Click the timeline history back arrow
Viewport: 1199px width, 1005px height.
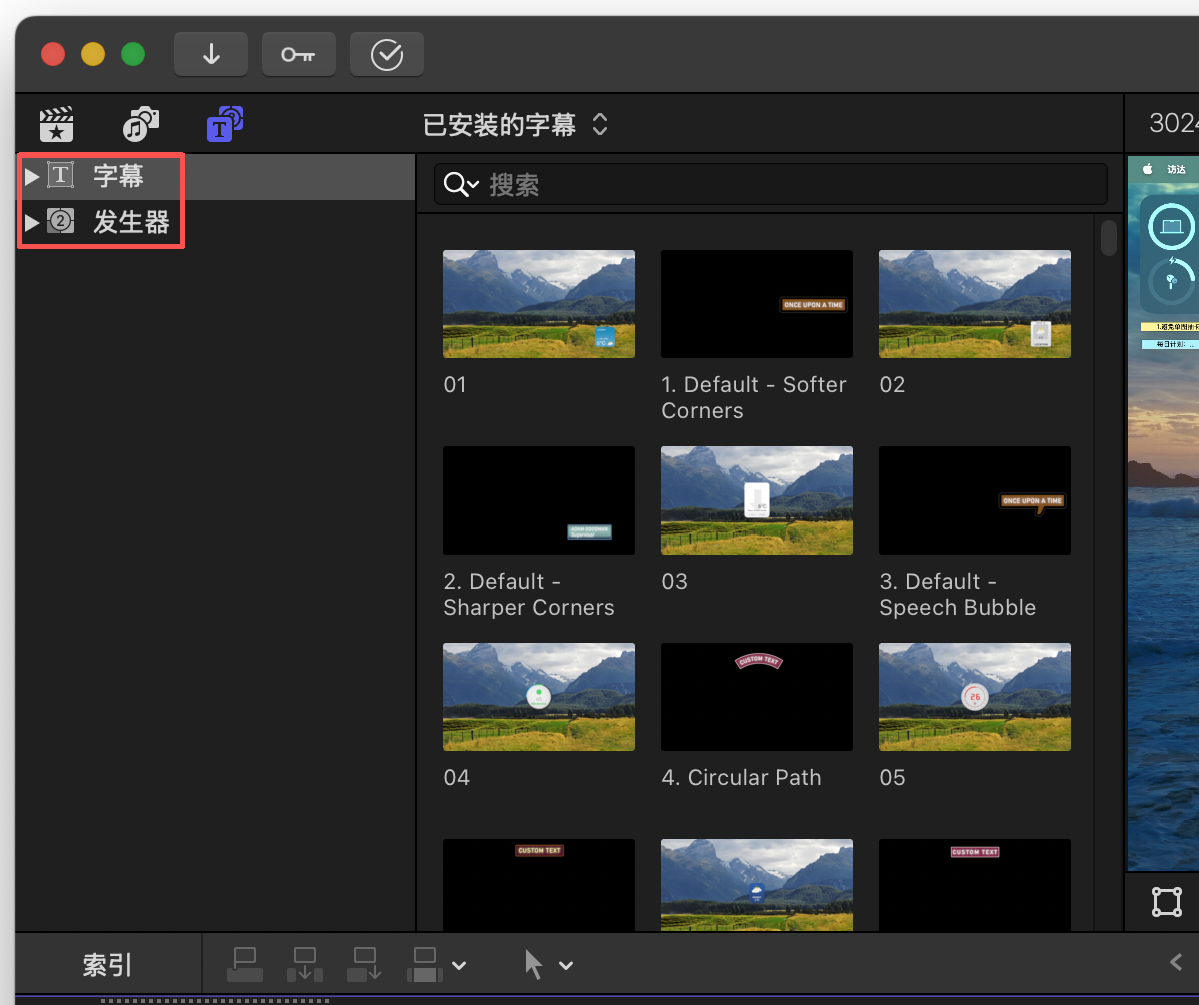[1176, 962]
